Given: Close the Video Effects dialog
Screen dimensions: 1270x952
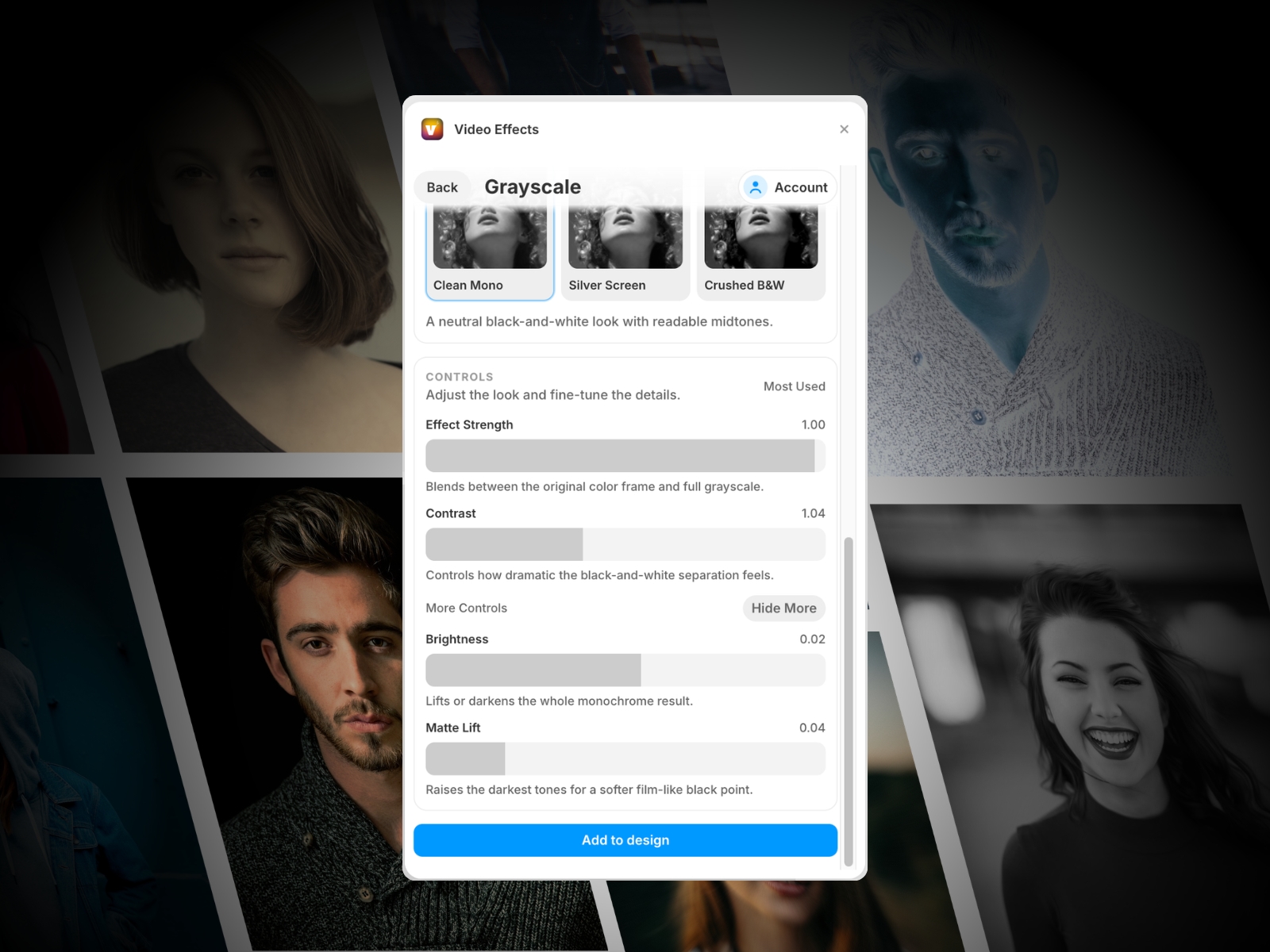Looking at the screenshot, I should point(844,129).
